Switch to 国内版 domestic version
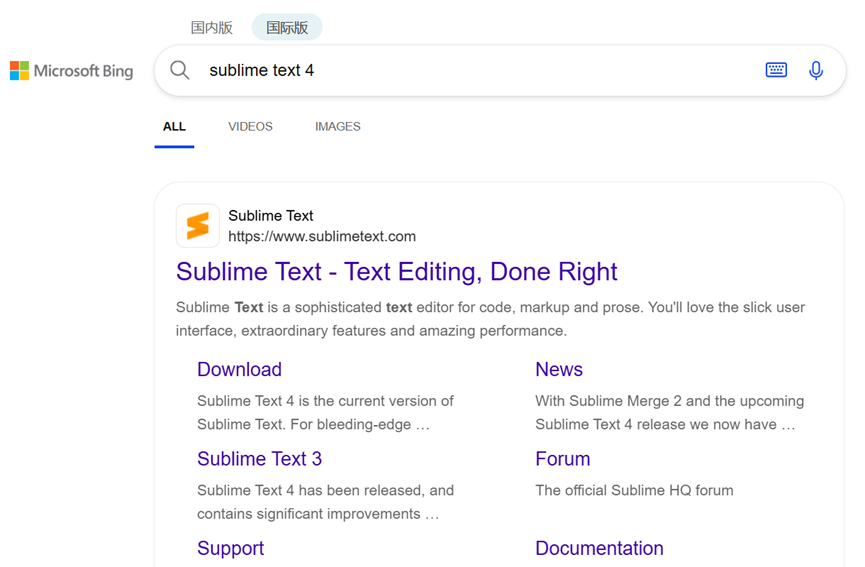 (x=212, y=28)
